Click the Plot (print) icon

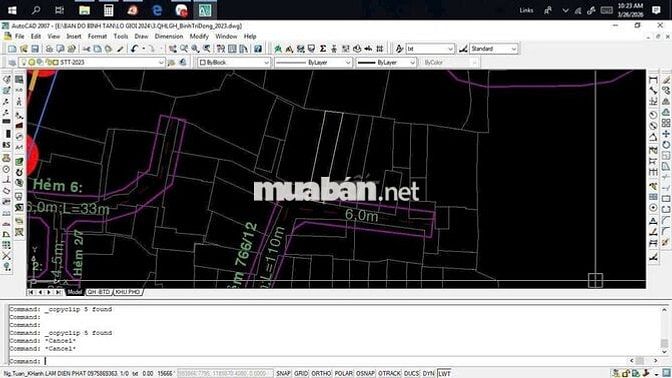(49, 49)
